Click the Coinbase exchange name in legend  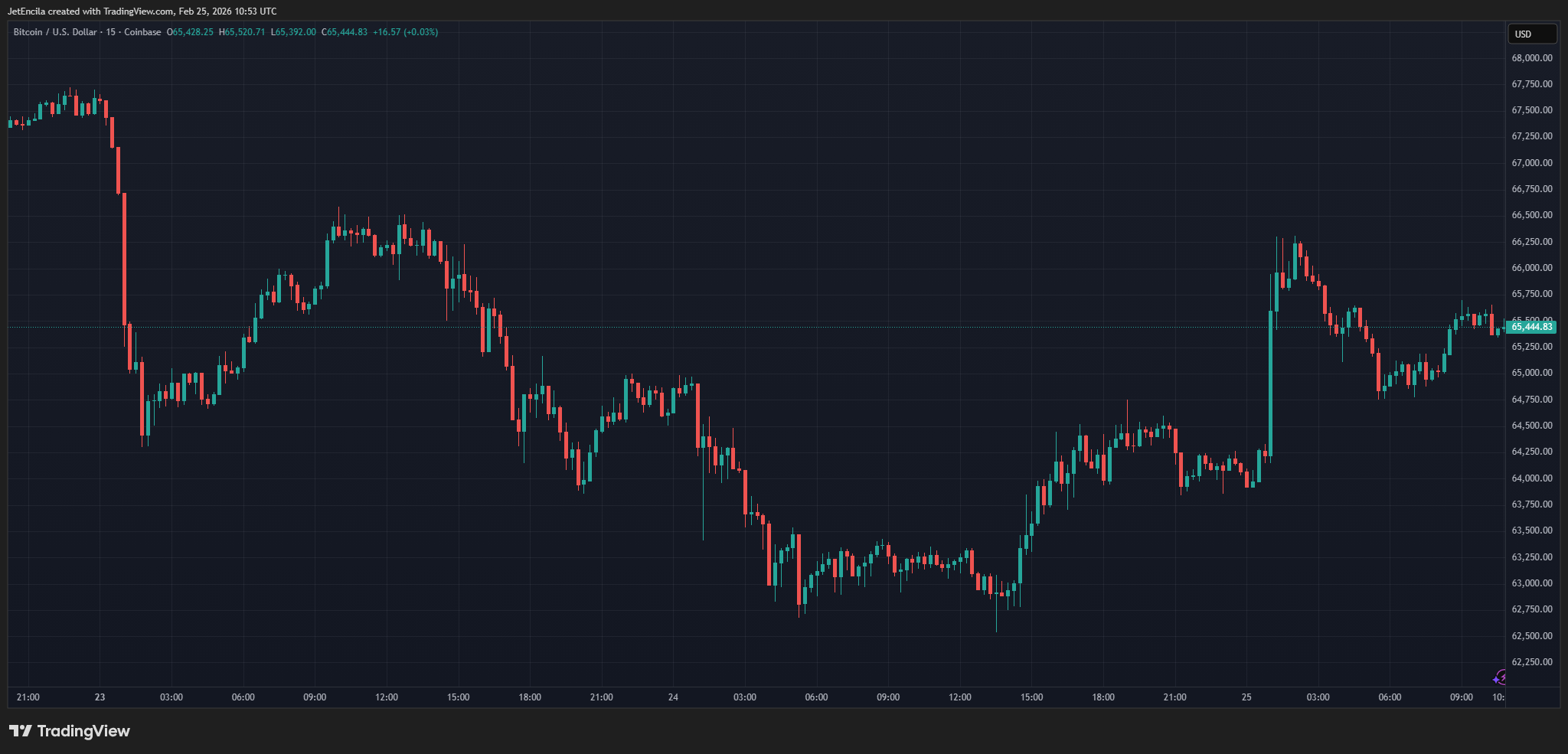click(x=142, y=32)
